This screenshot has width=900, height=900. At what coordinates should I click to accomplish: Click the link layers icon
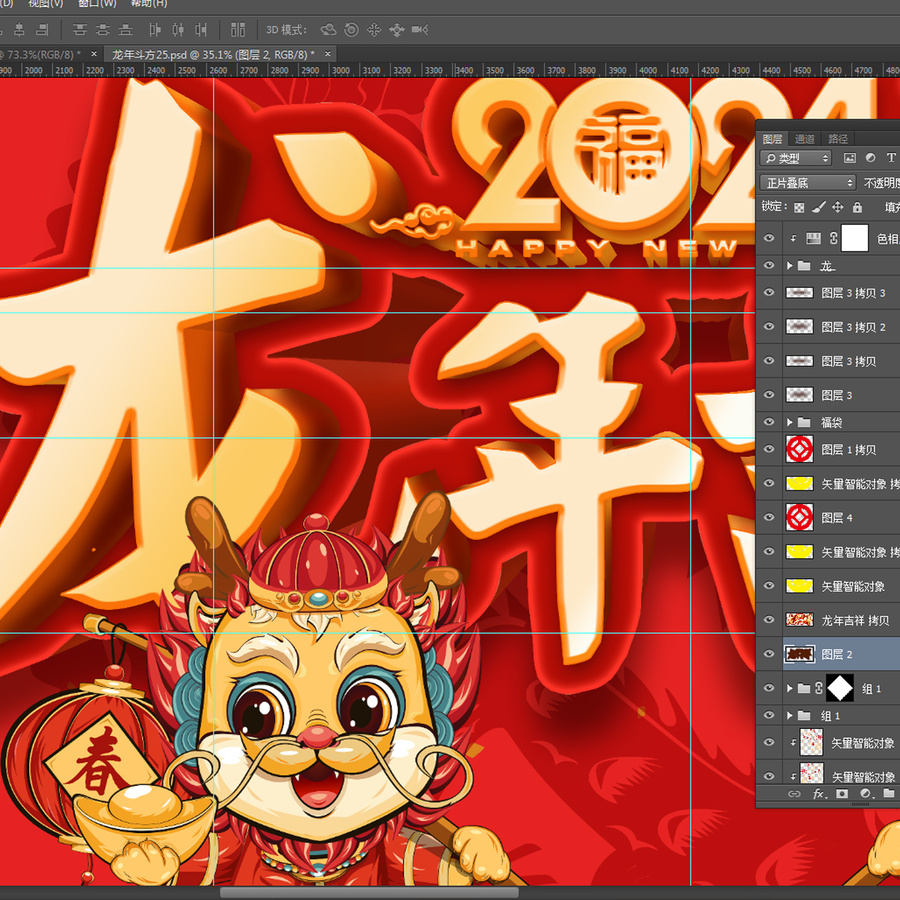[794, 794]
